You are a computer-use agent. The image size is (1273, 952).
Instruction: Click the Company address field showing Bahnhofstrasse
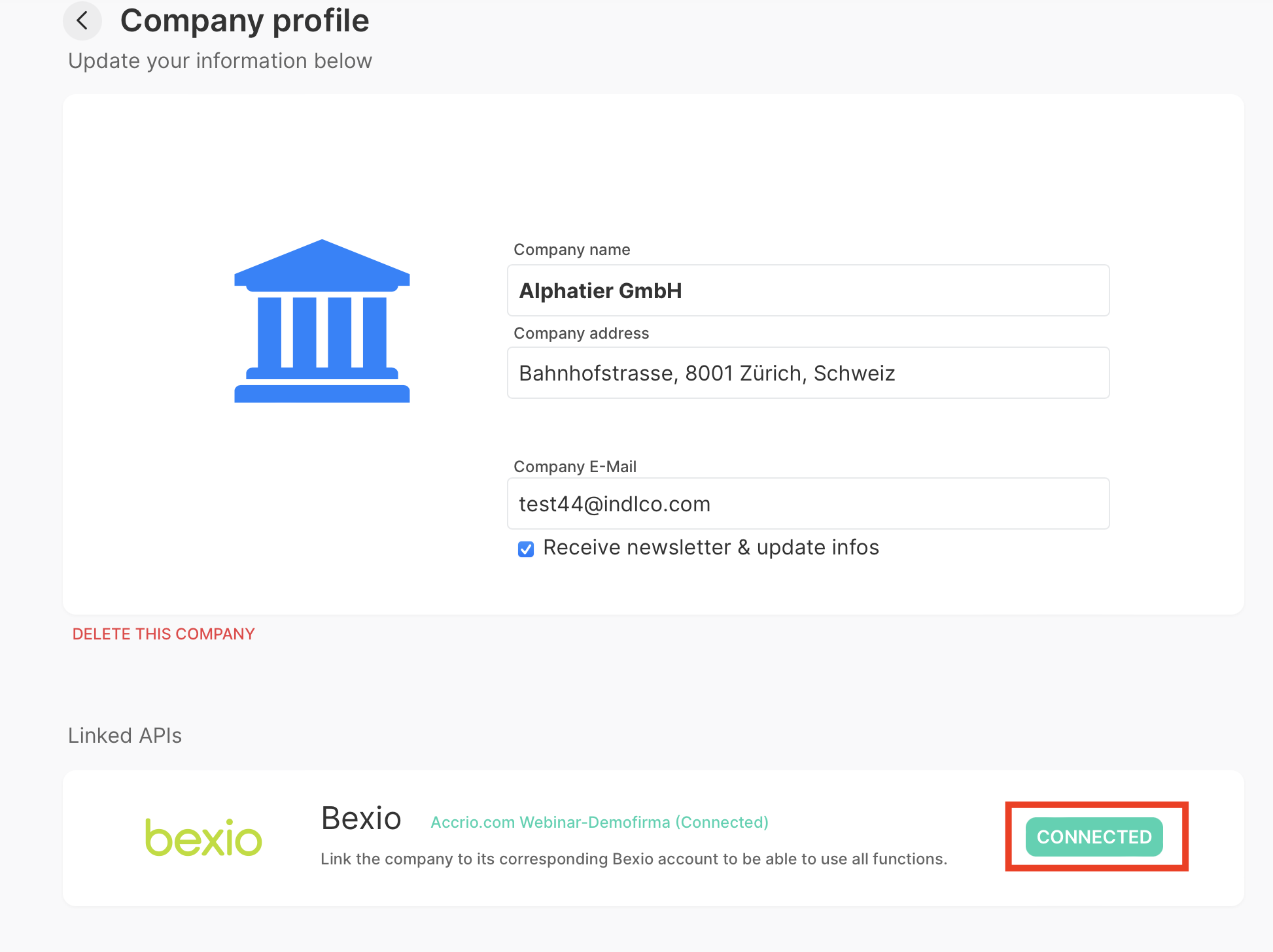[807, 373]
